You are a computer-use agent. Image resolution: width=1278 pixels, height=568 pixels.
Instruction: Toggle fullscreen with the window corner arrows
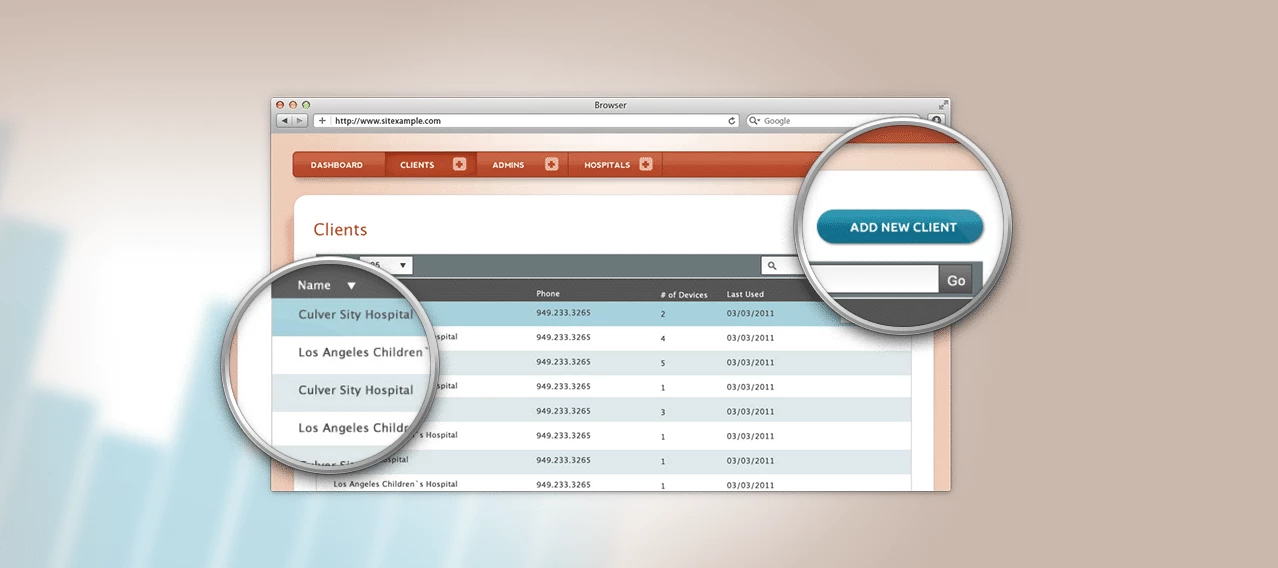click(942, 105)
